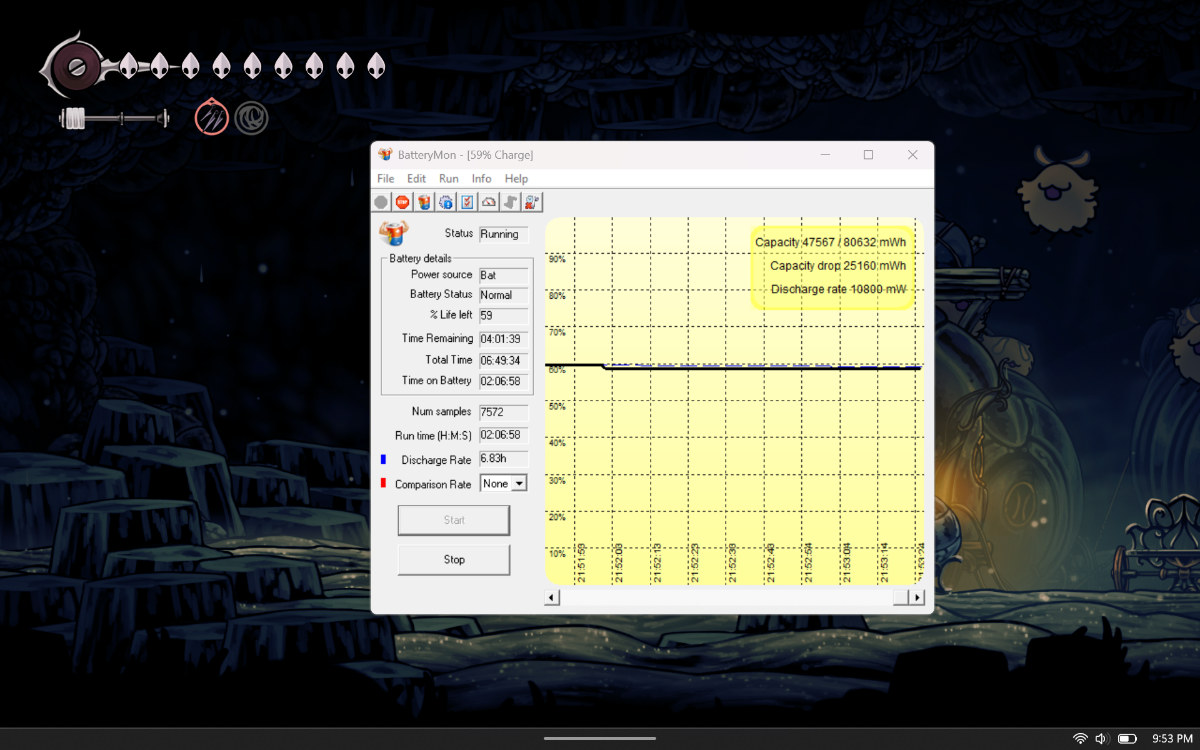Open battery information toolbar icon
This screenshot has height=750, width=1200.
[424, 202]
